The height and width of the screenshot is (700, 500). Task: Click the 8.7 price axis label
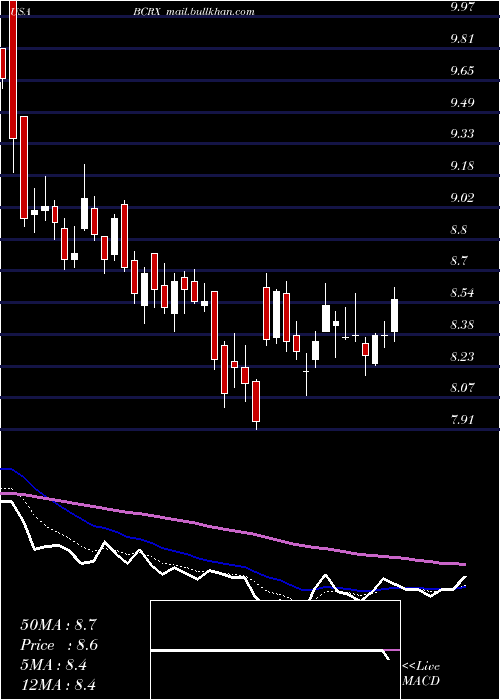pos(459,260)
